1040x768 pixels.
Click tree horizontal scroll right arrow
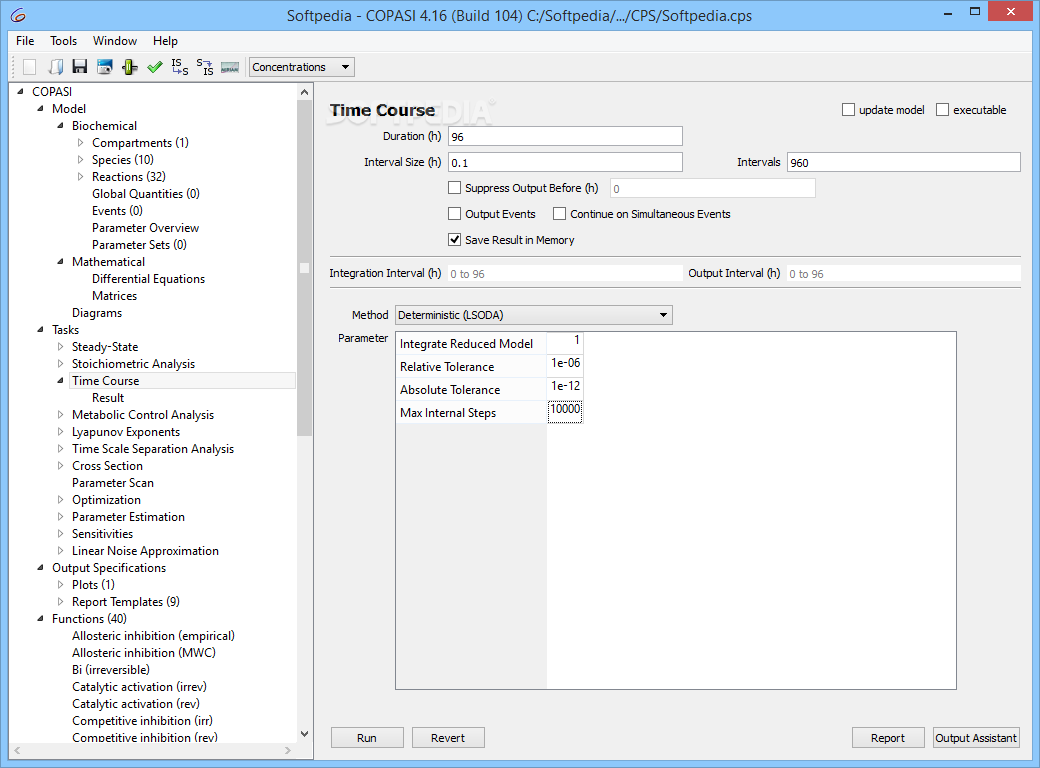click(x=288, y=751)
